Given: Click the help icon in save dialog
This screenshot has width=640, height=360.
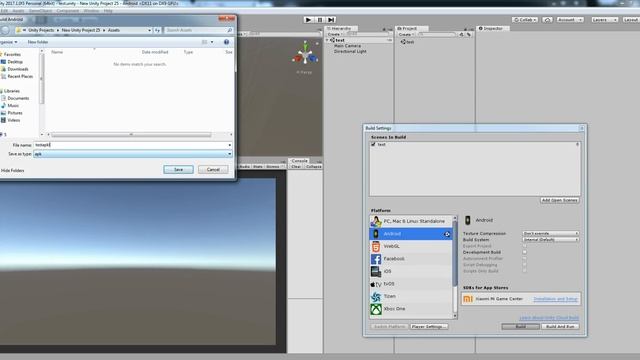Looking at the screenshot, I should point(227,42).
